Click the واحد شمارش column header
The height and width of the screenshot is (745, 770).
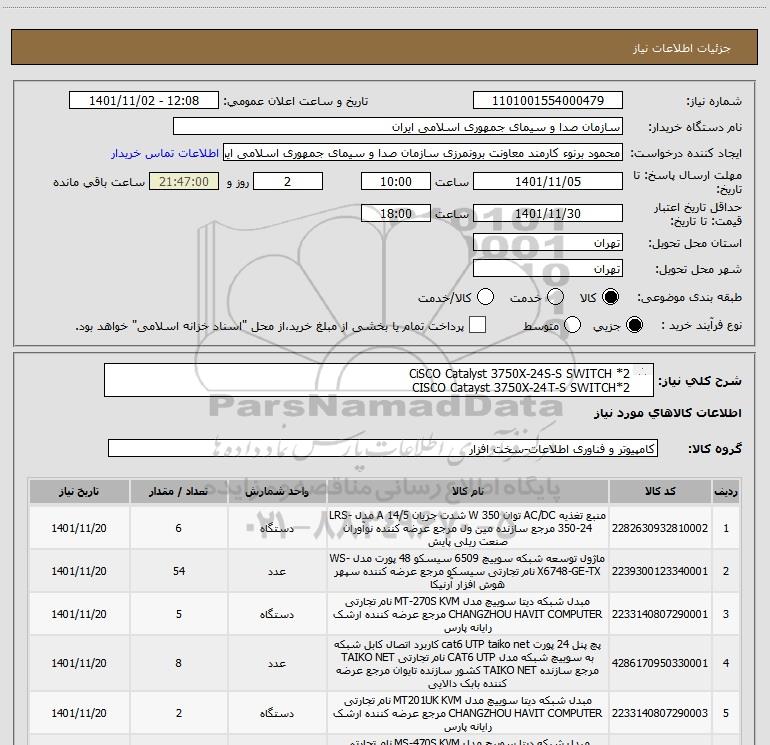tap(277, 492)
